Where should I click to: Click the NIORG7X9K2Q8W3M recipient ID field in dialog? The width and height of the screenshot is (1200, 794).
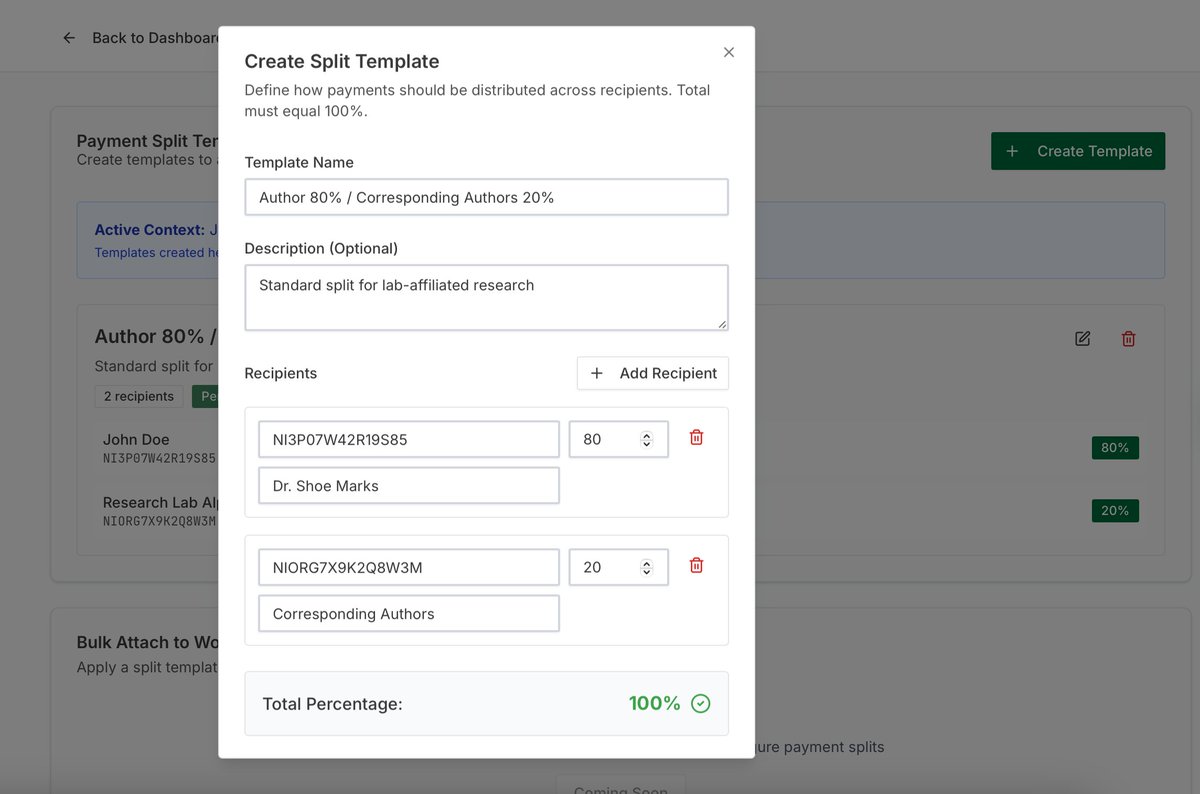[409, 567]
